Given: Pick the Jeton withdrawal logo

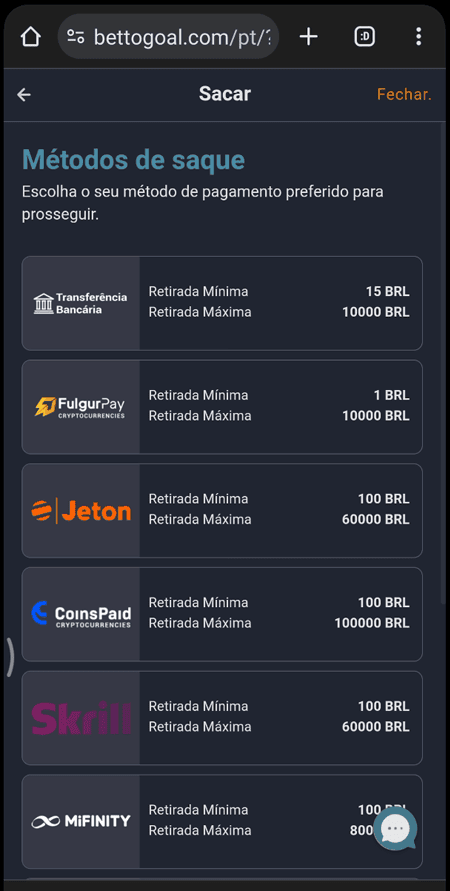Looking at the screenshot, I should pyautogui.click(x=81, y=510).
